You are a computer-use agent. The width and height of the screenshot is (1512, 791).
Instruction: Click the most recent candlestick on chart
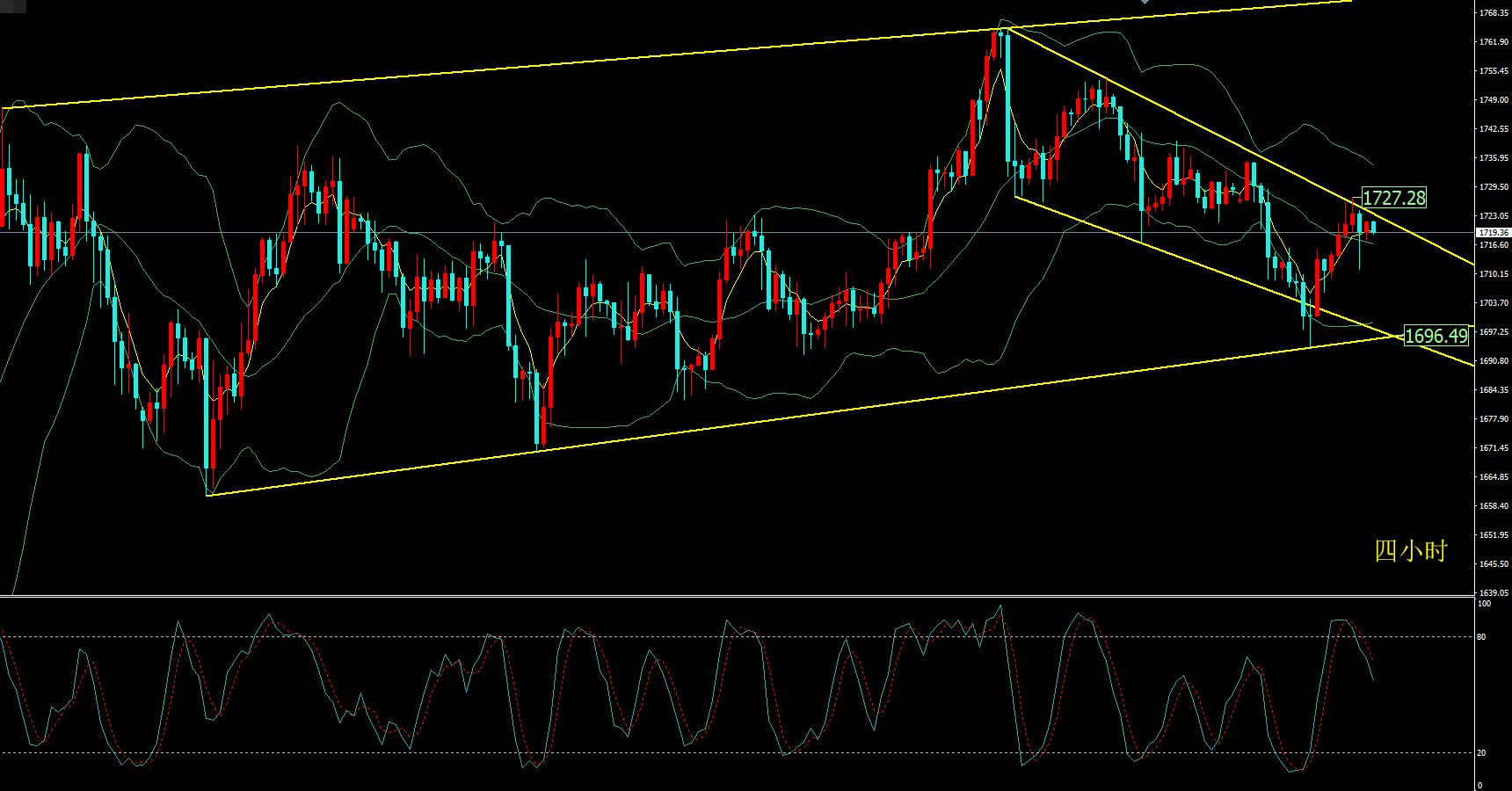[x=1373, y=228]
